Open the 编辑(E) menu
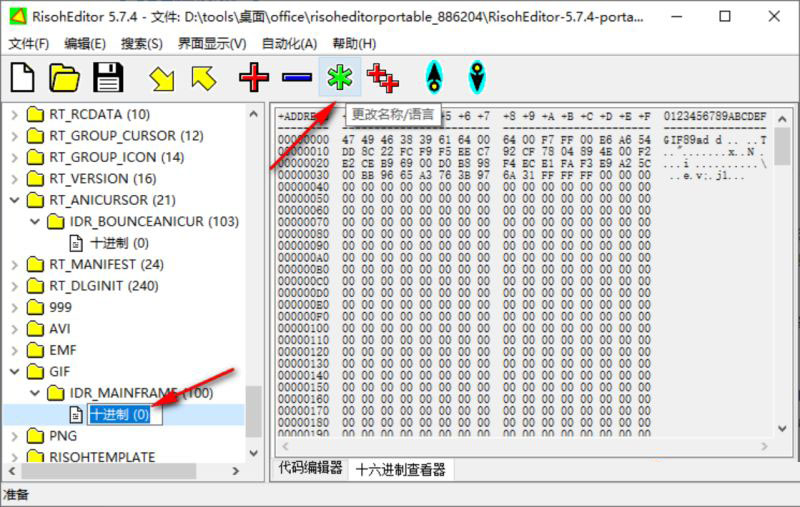This screenshot has width=800, height=507. coord(85,43)
